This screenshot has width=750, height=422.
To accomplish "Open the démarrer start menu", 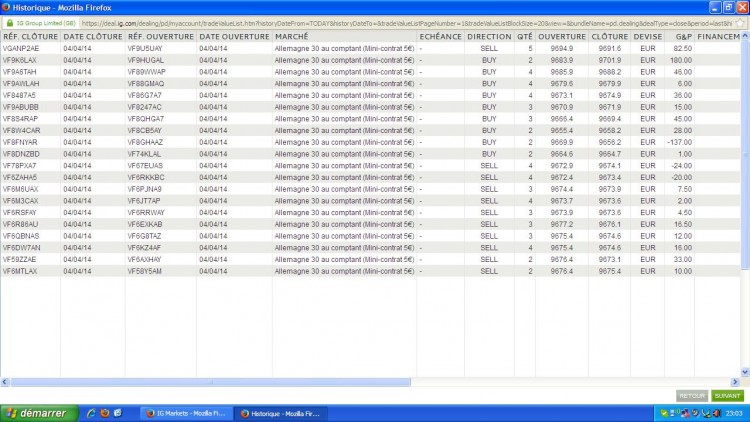I will [x=39, y=413].
